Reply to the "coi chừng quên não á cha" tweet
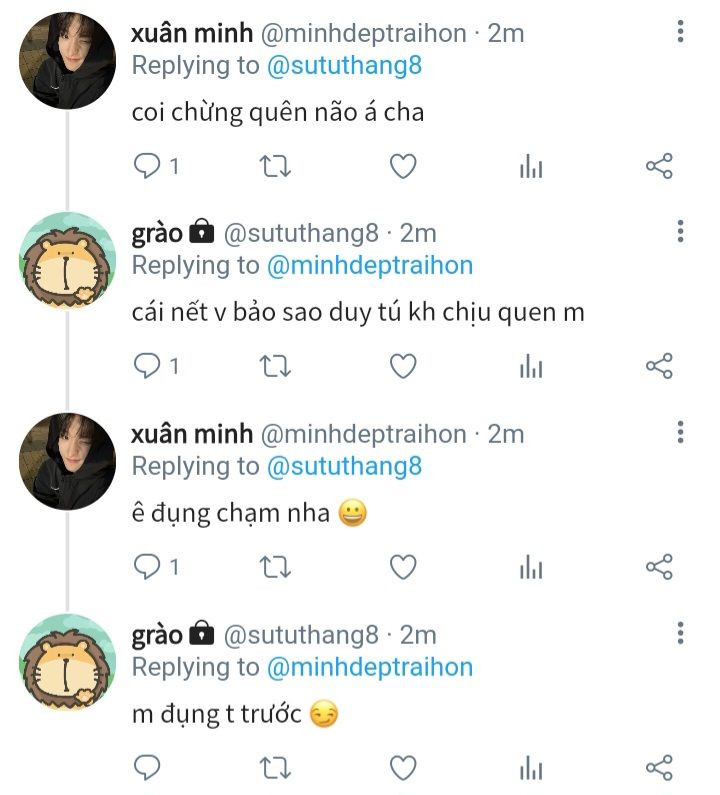The image size is (720, 795). point(147,166)
